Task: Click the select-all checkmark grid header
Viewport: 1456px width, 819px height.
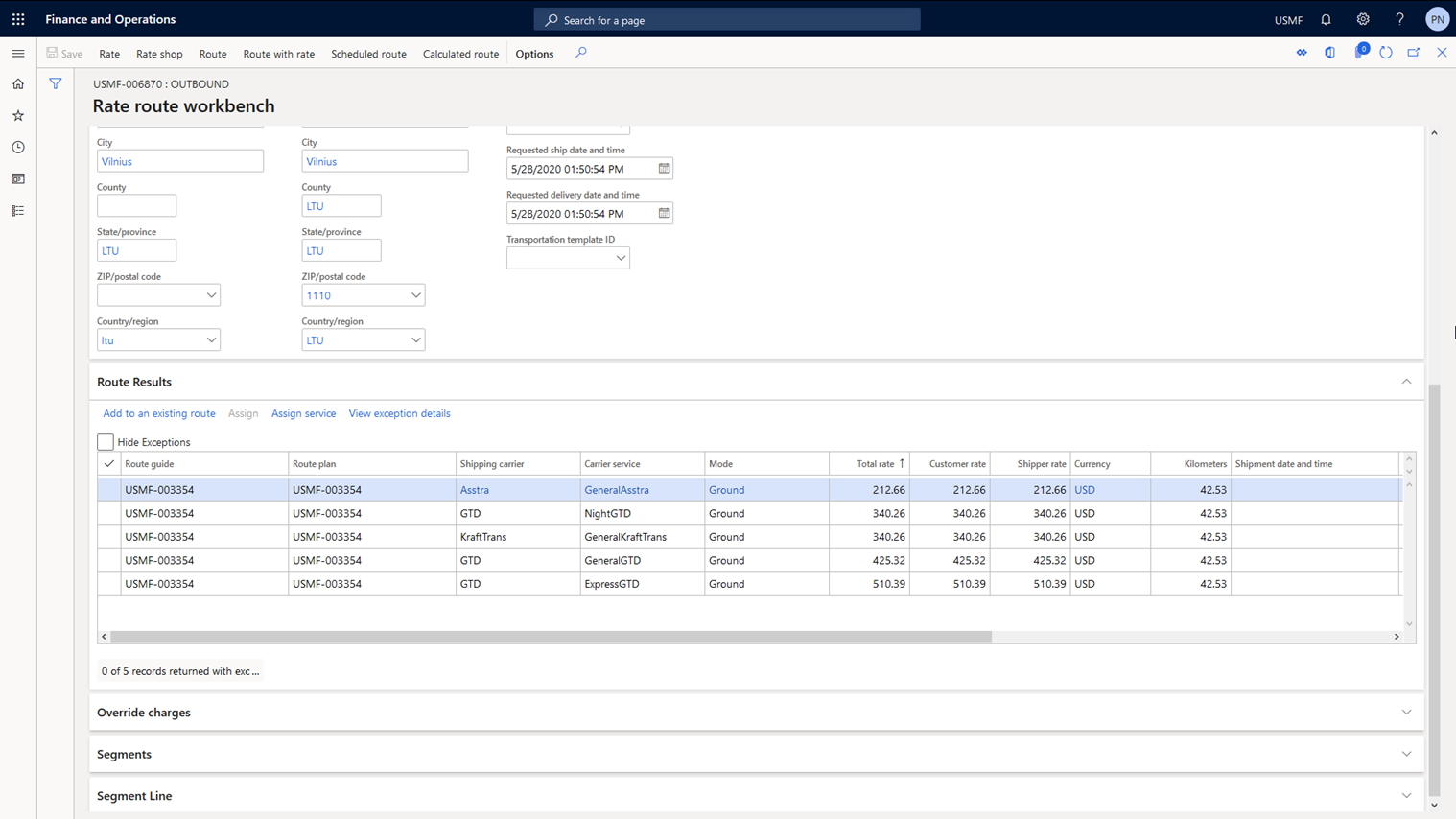Action: (x=108, y=464)
